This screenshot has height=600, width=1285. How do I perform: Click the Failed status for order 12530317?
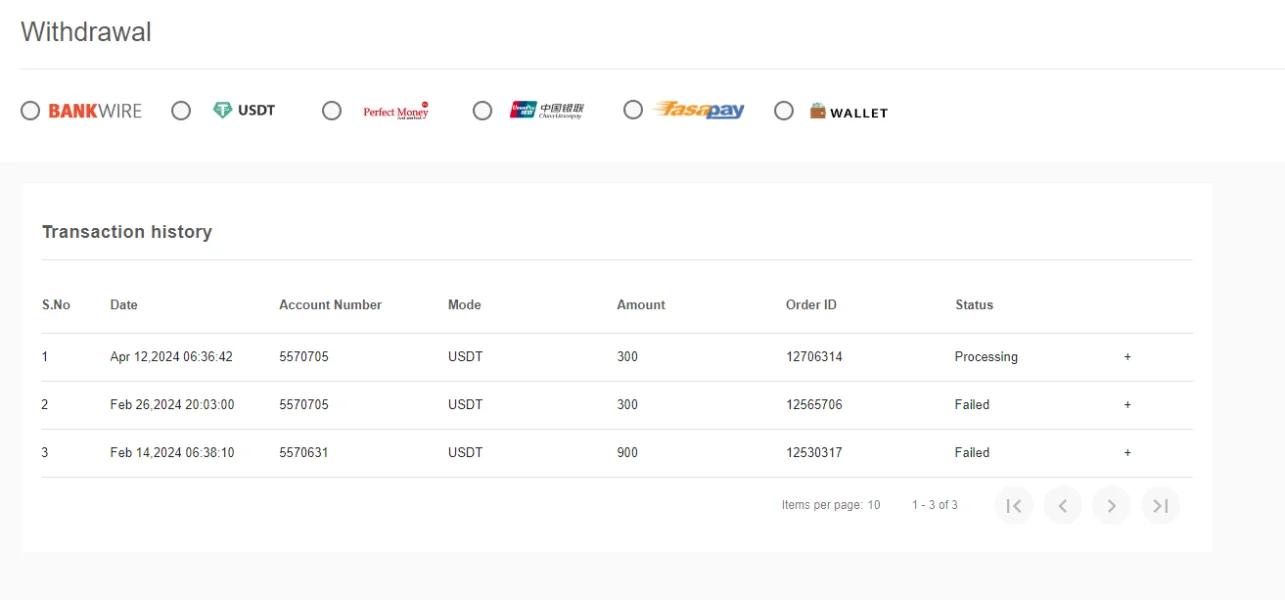click(x=972, y=453)
